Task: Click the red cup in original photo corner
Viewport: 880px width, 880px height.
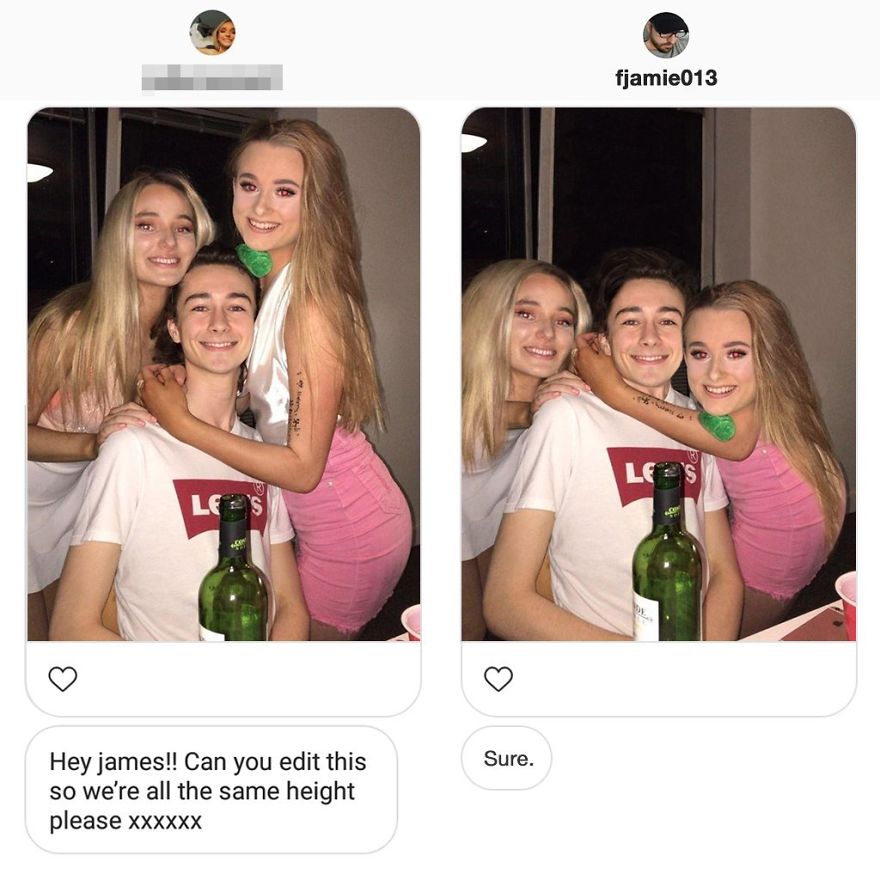Action: (x=412, y=622)
